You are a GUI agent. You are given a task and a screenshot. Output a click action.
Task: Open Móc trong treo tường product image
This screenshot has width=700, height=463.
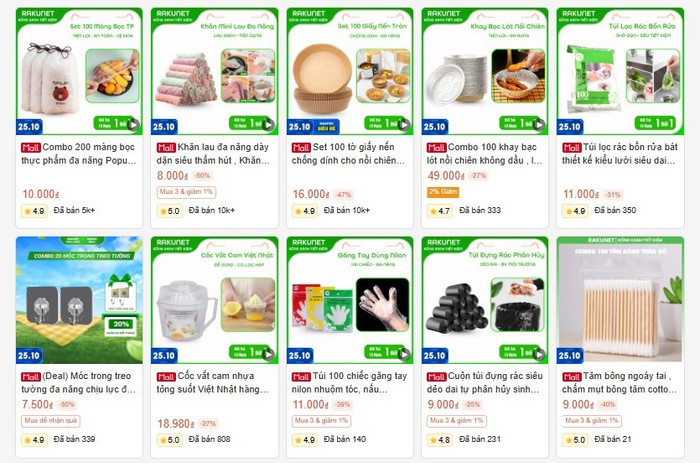79,300
